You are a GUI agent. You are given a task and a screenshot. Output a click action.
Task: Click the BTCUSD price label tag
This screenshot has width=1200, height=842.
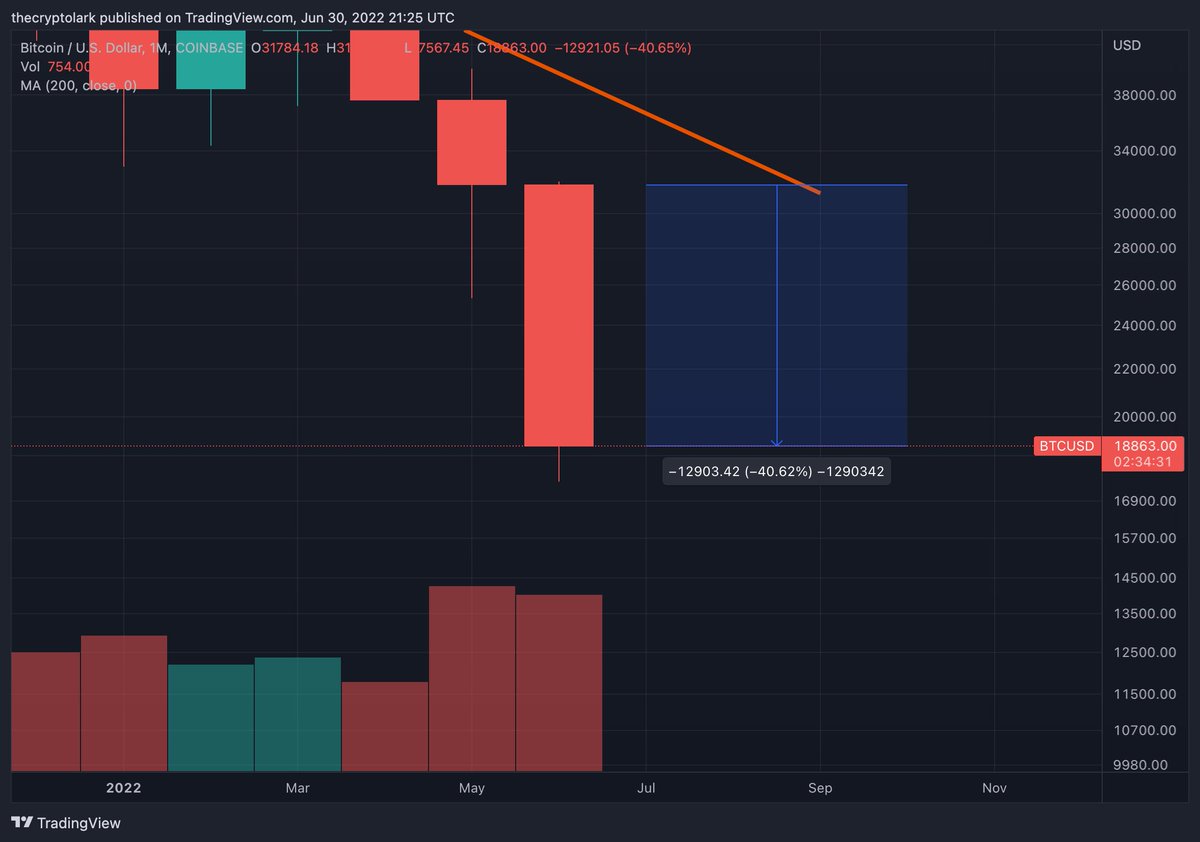[1067, 446]
